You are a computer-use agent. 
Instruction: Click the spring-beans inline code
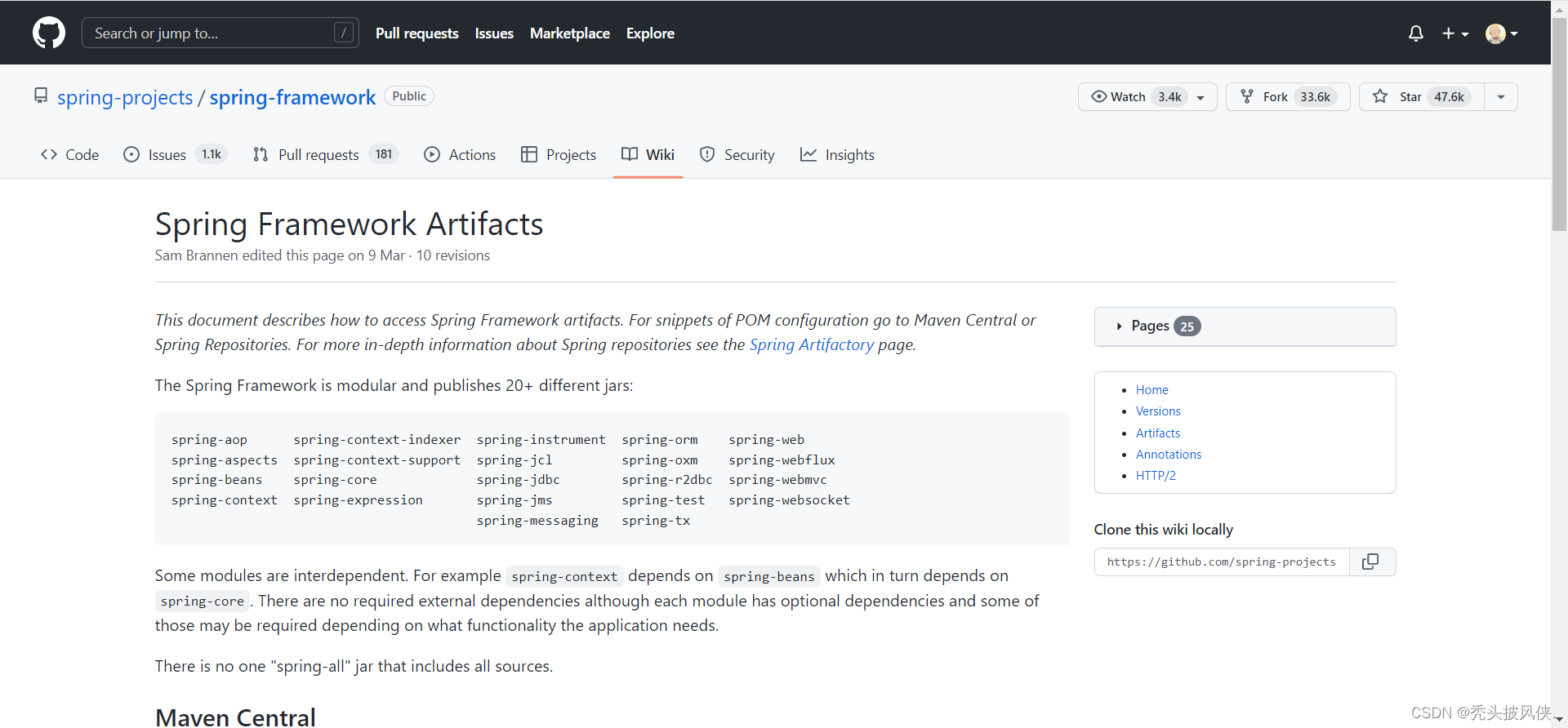pos(769,577)
